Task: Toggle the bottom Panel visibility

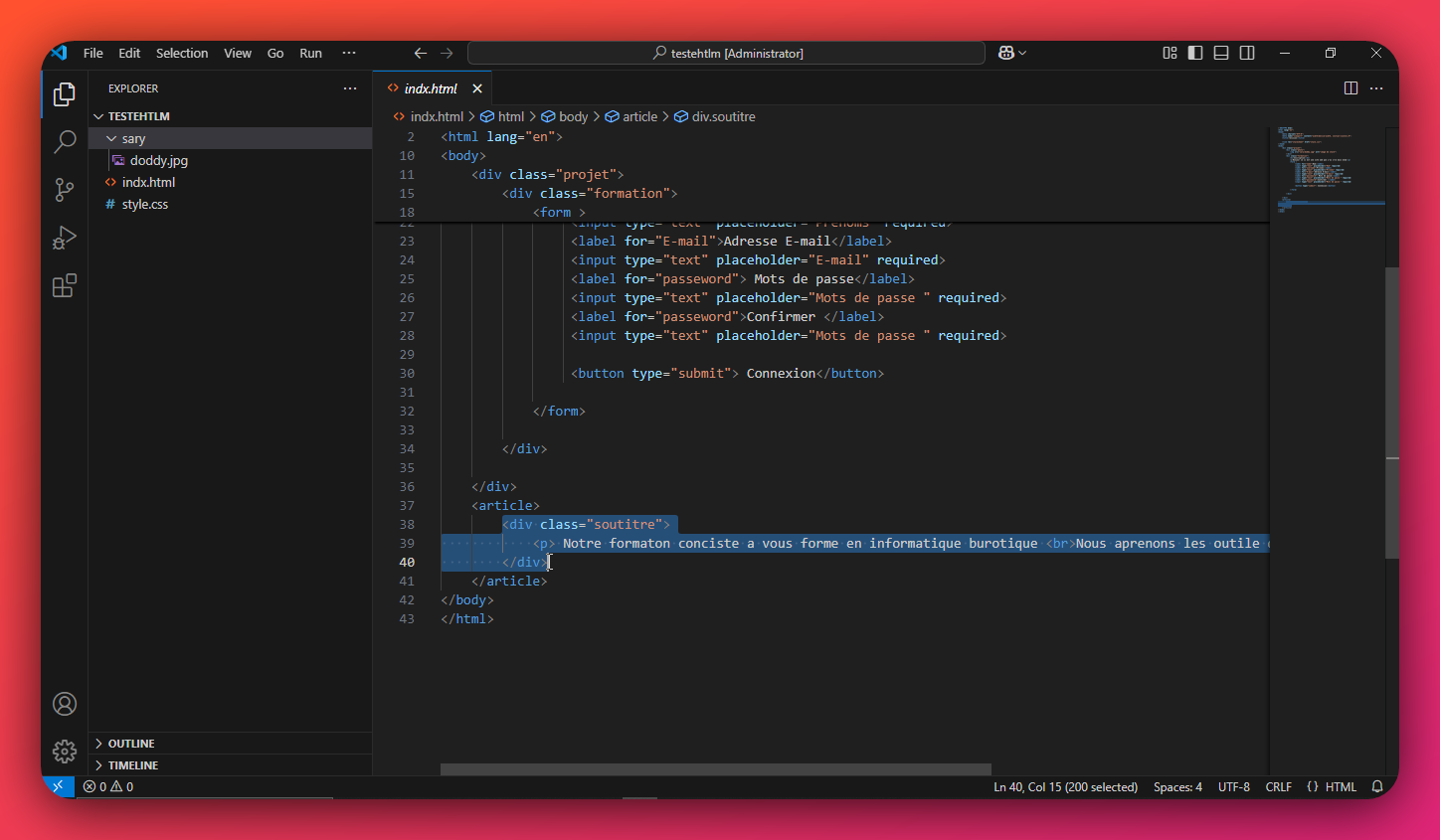Action: (x=1221, y=53)
